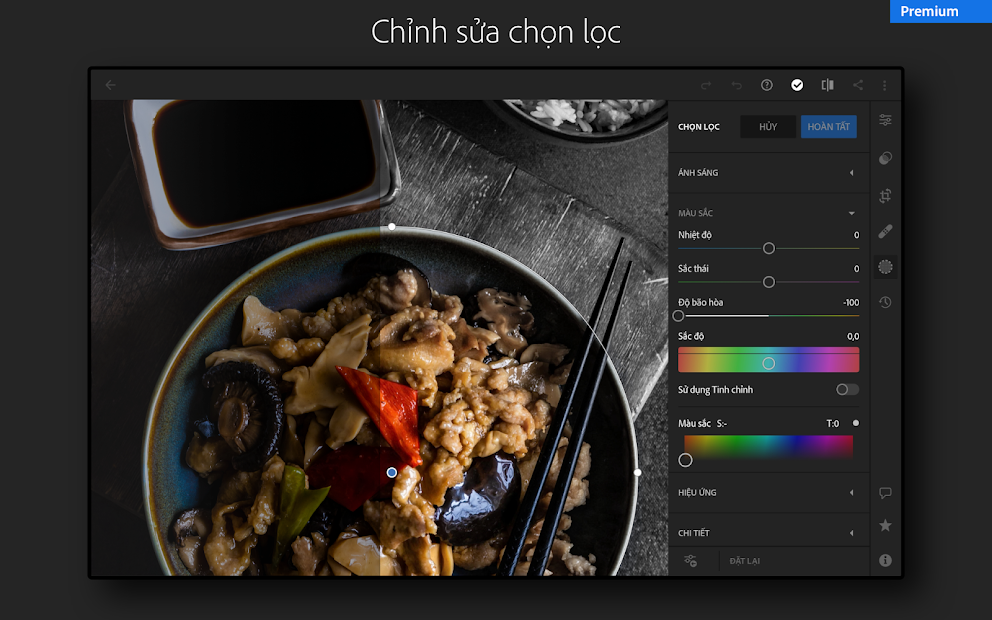Collapse the MÀU SẮC section
The width and height of the screenshot is (992, 620).
click(768, 212)
